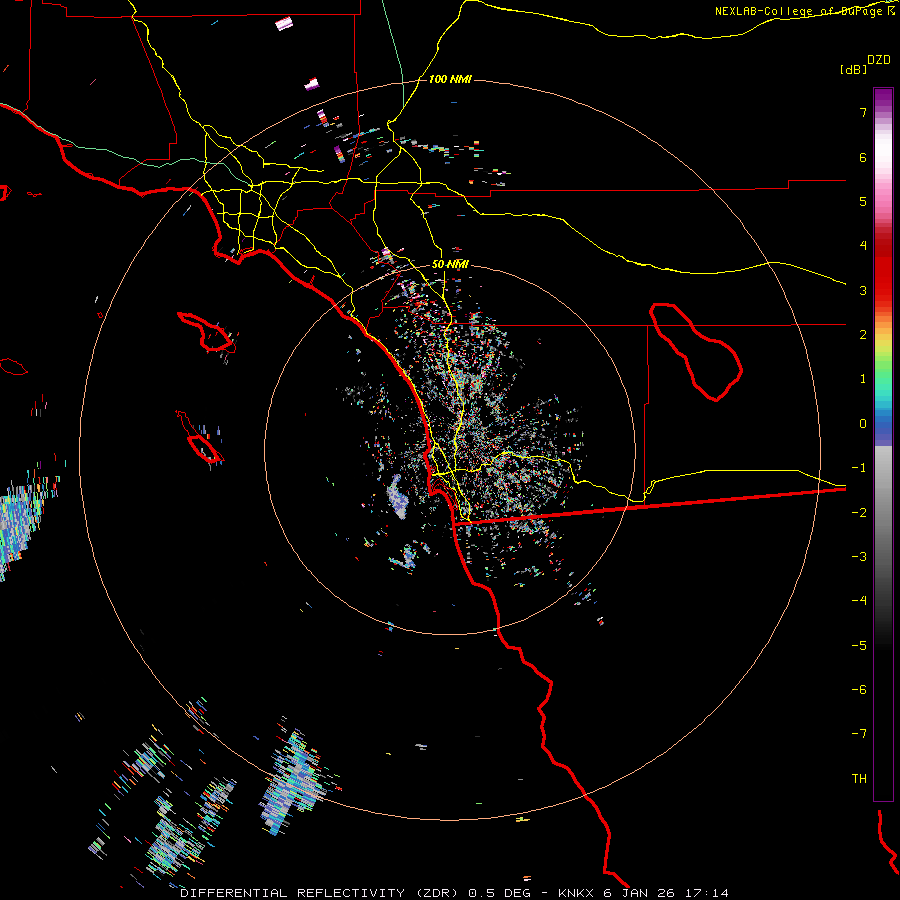Click the "[dB]" units label
Image resolution: width=900 pixels, height=900 pixels.
853,69
